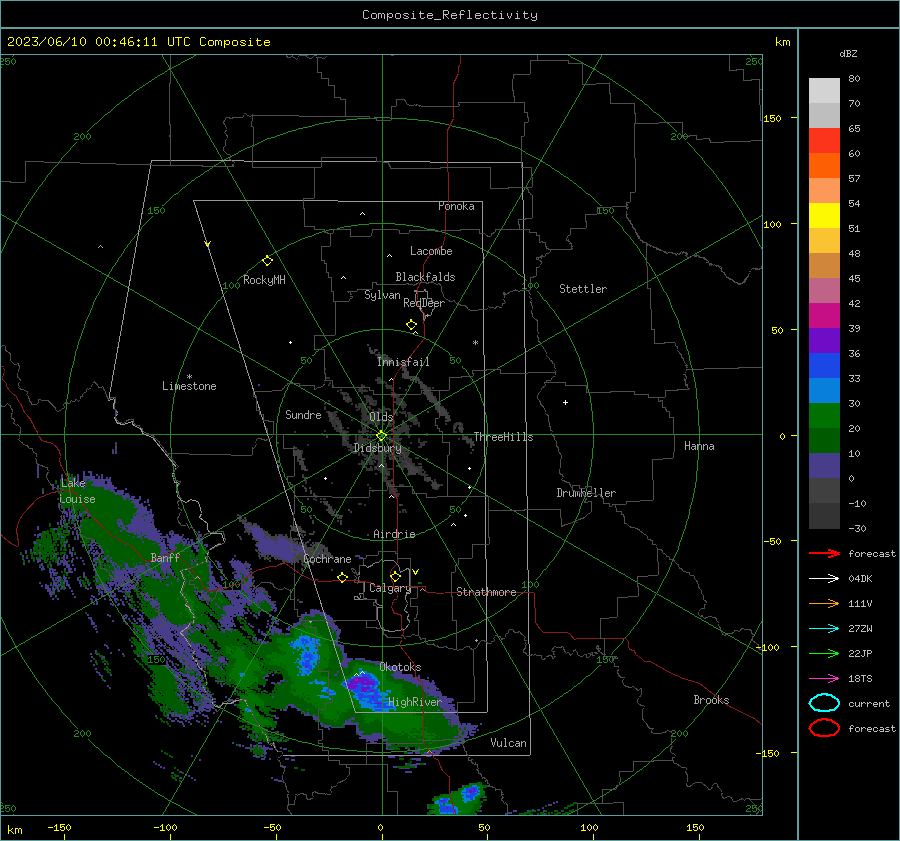Select the cyan current ellipse symbol
Image resolution: width=900 pixels, height=841 pixels.
[x=824, y=703]
